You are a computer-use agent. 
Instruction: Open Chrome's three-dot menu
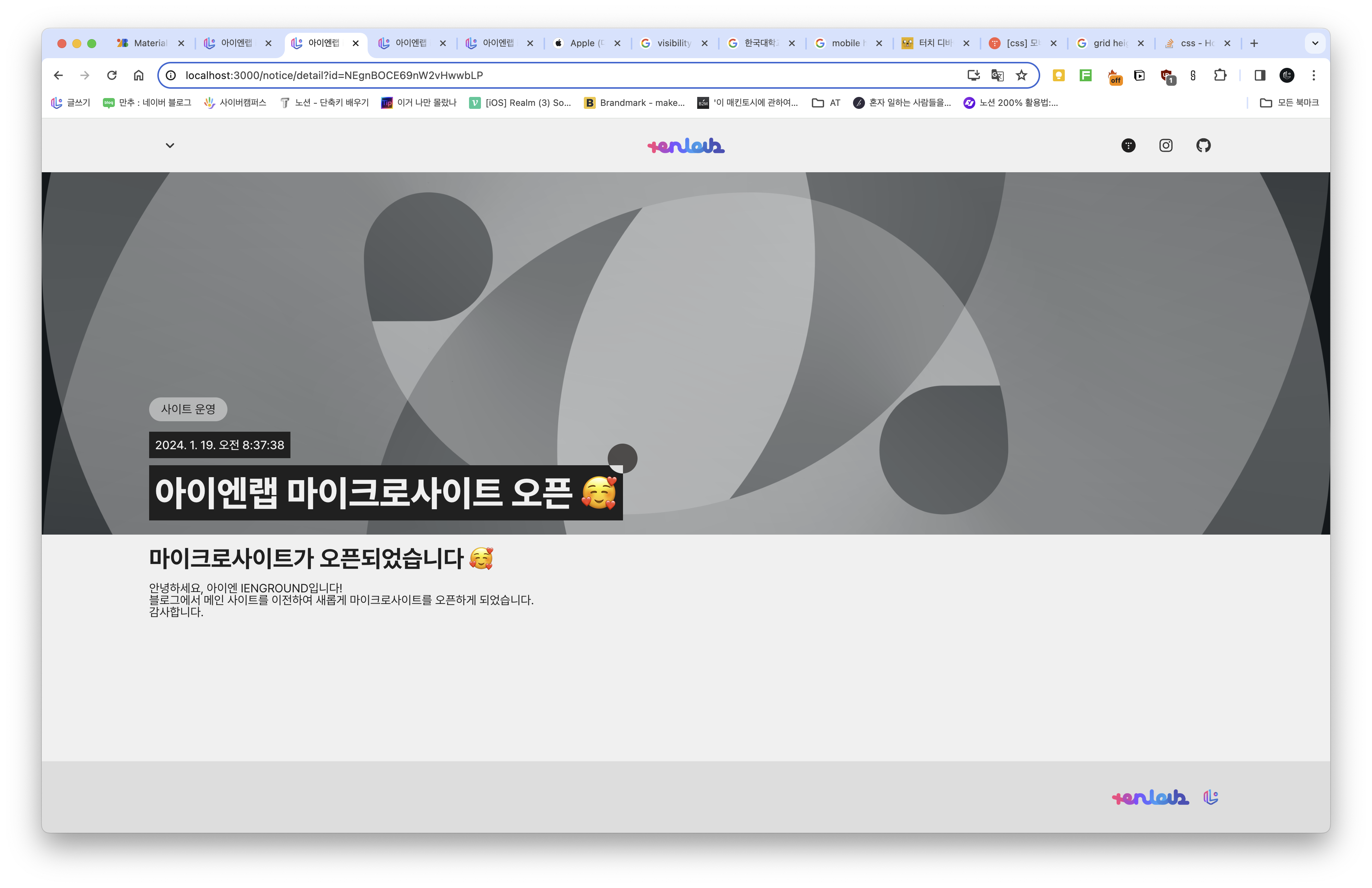pos(1314,75)
